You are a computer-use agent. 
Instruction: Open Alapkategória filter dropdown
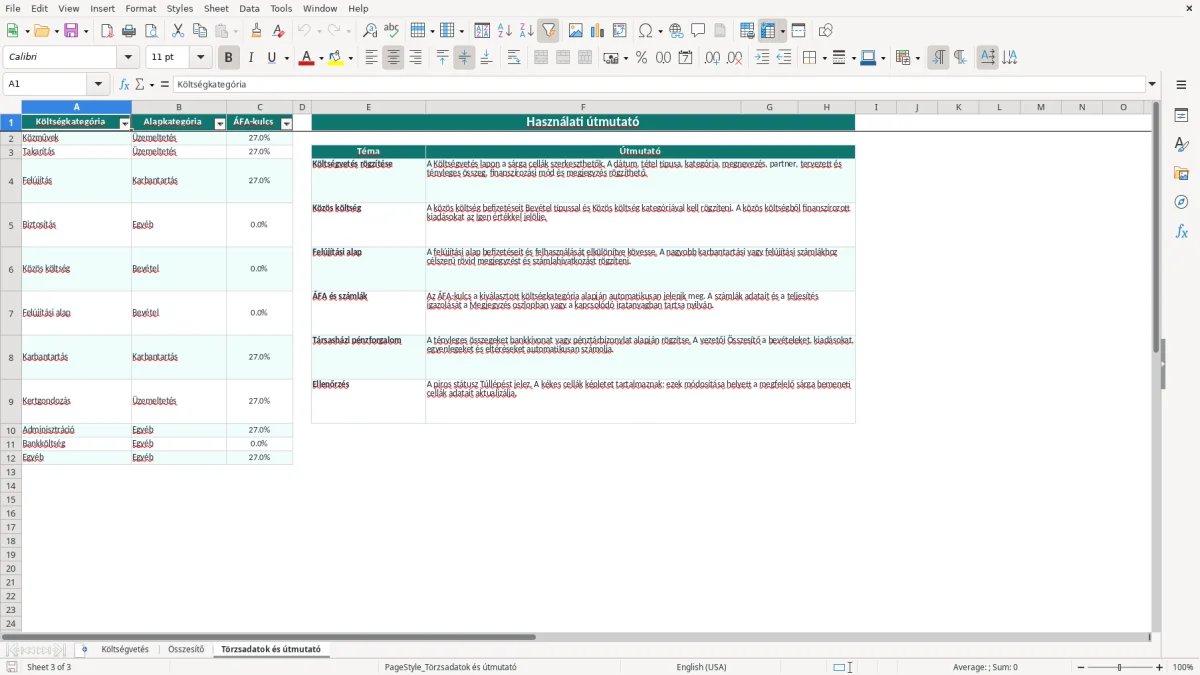coord(220,123)
